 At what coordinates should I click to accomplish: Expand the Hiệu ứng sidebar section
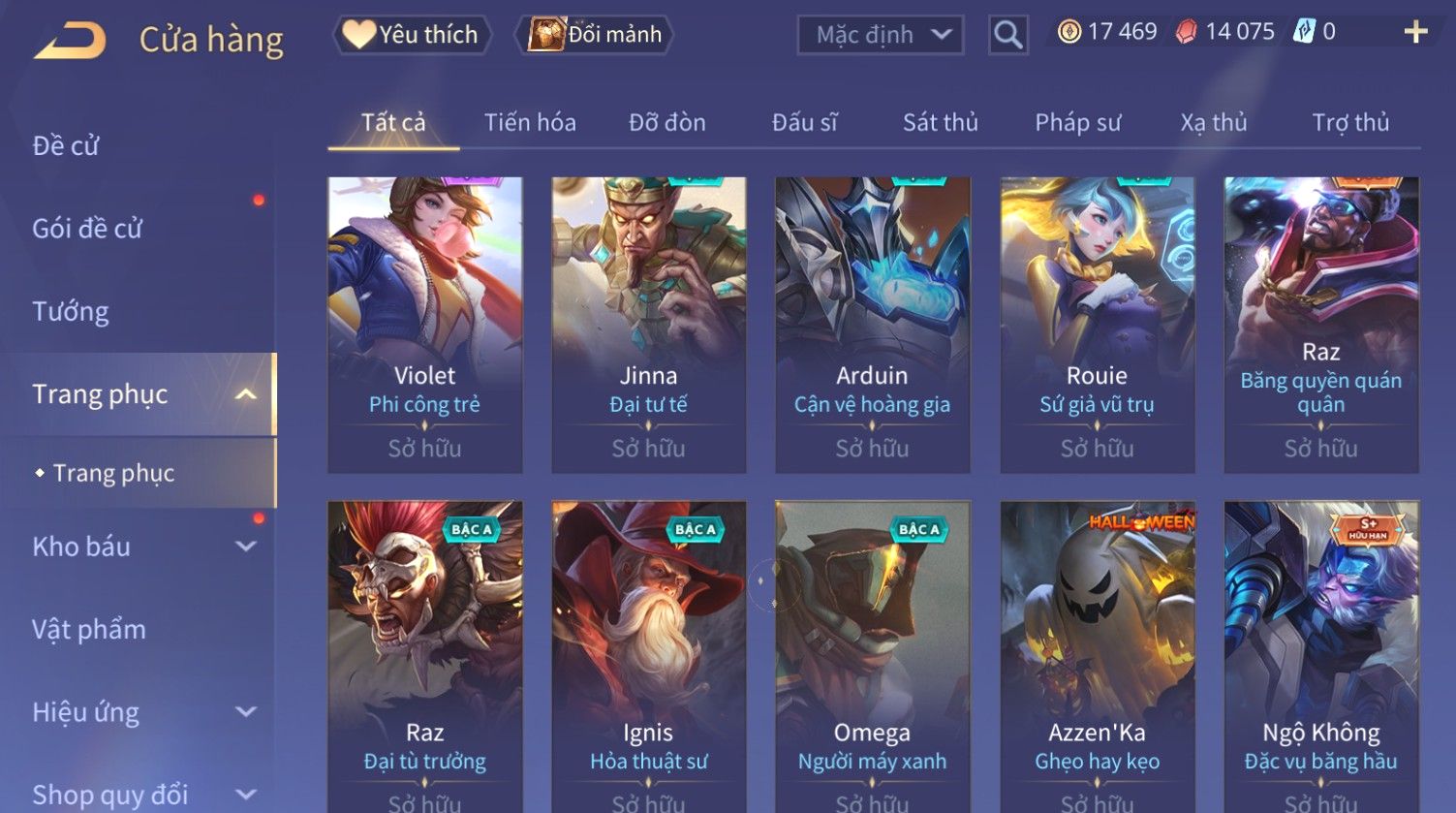click(x=246, y=712)
